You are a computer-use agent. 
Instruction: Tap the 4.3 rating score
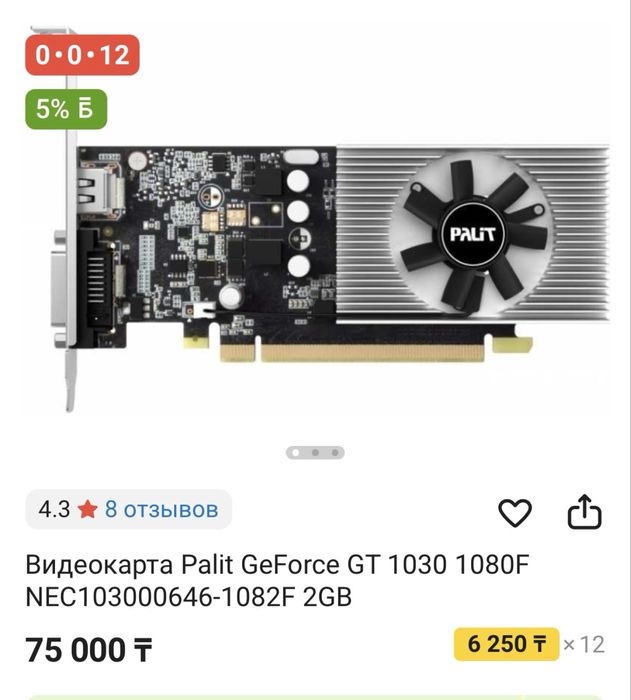pyautogui.click(x=54, y=509)
